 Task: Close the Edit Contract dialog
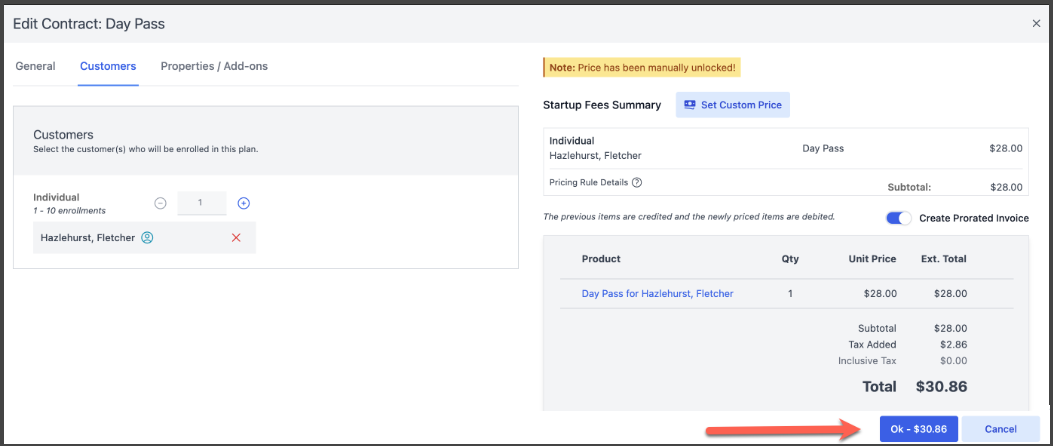tap(1036, 22)
